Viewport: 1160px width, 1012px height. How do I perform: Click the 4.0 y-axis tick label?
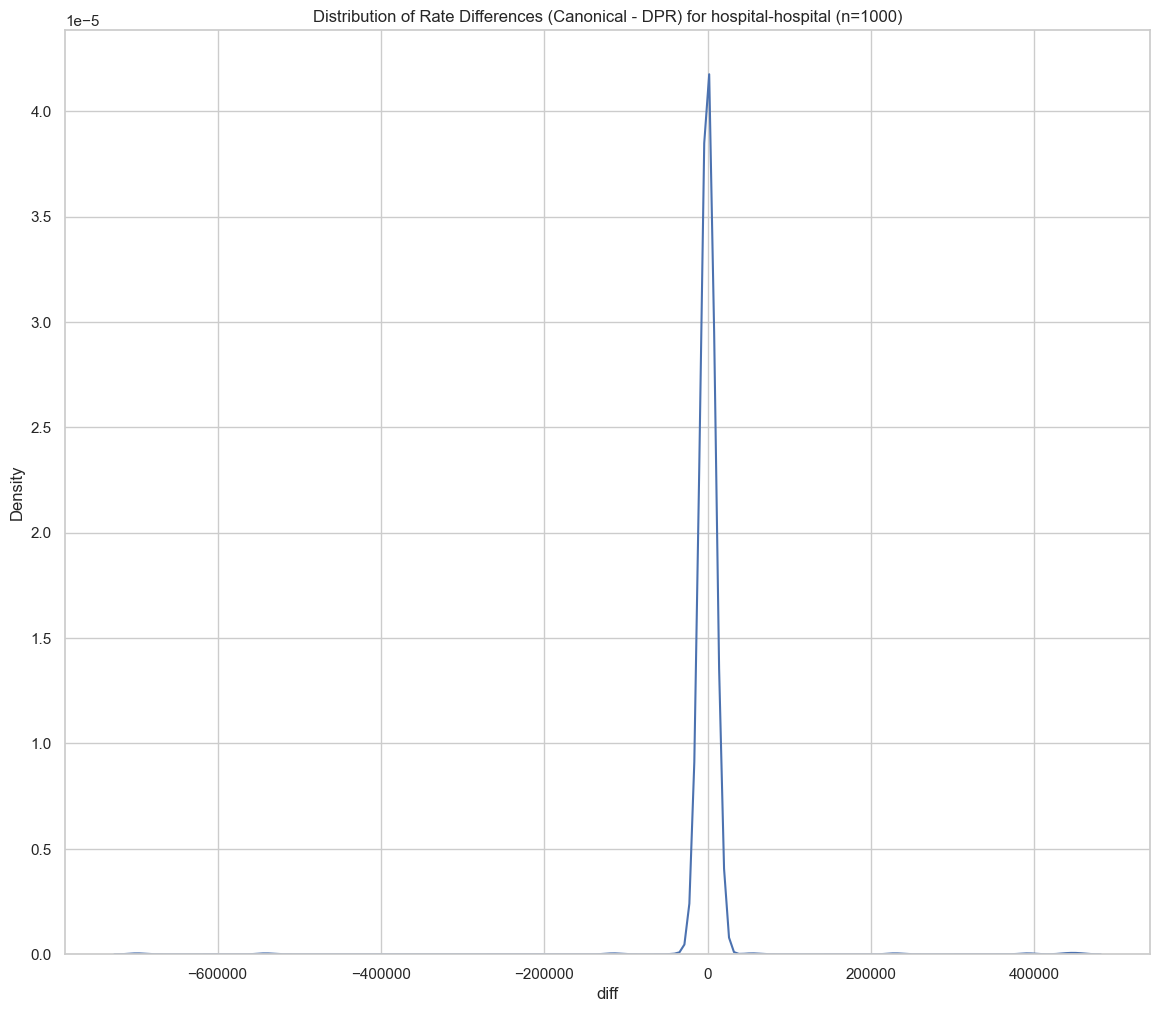click(41, 112)
